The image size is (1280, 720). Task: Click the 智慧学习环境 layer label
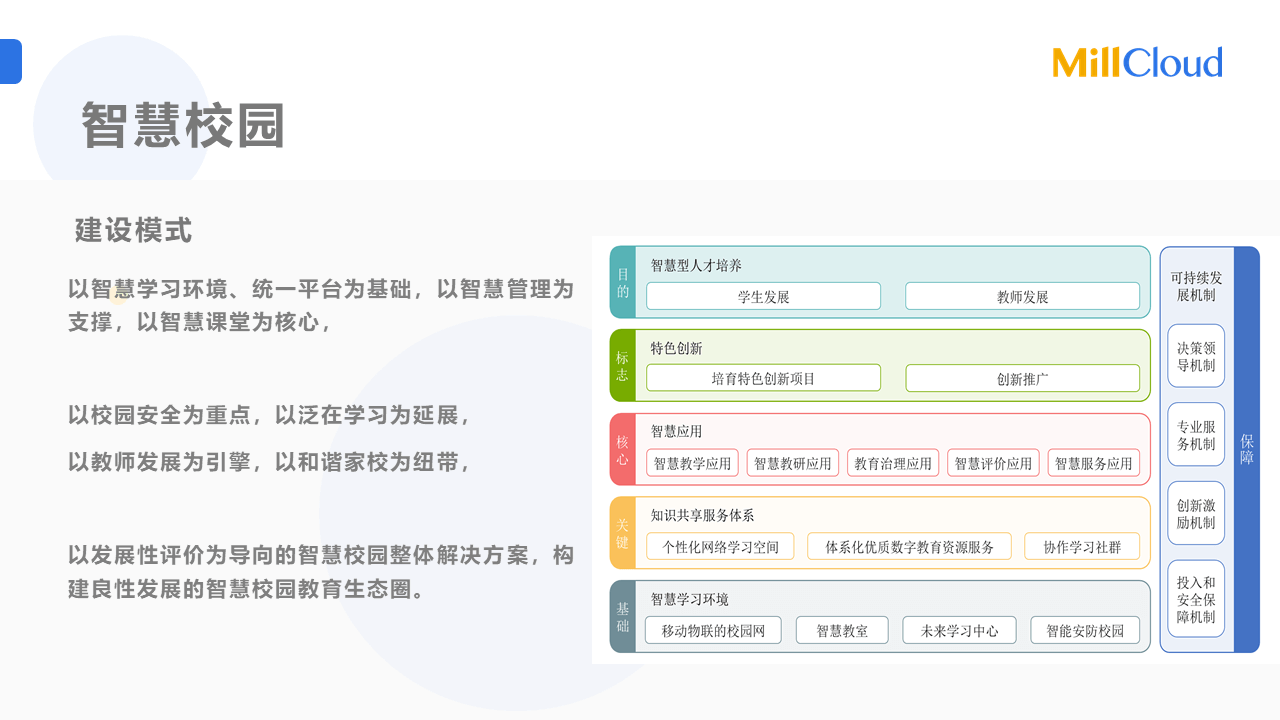point(689,599)
